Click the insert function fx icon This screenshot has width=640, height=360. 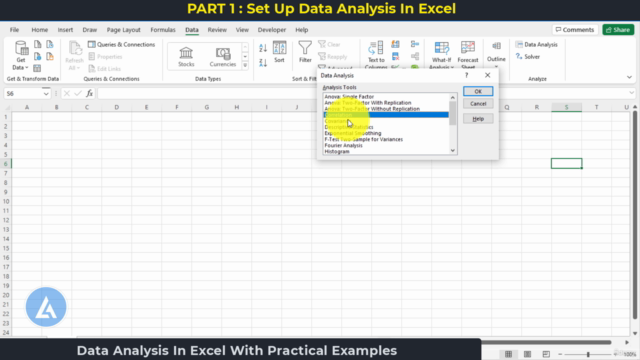(x=89, y=93)
